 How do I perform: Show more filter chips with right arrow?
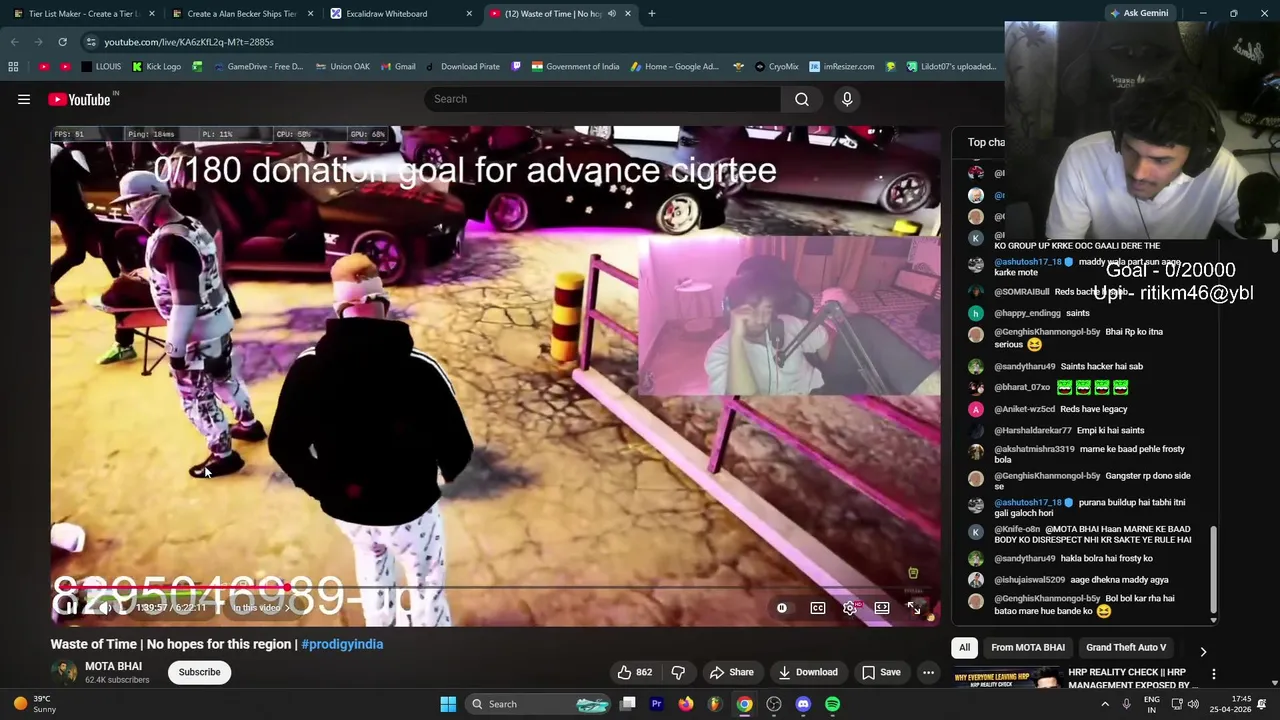point(1203,651)
